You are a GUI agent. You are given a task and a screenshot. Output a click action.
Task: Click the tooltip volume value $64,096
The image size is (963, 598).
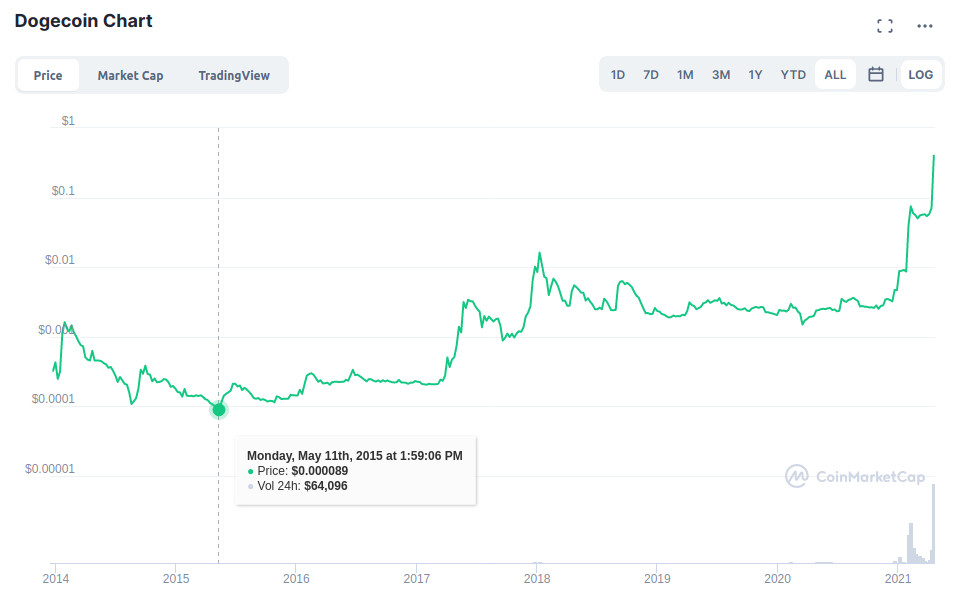(x=326, y=486)
